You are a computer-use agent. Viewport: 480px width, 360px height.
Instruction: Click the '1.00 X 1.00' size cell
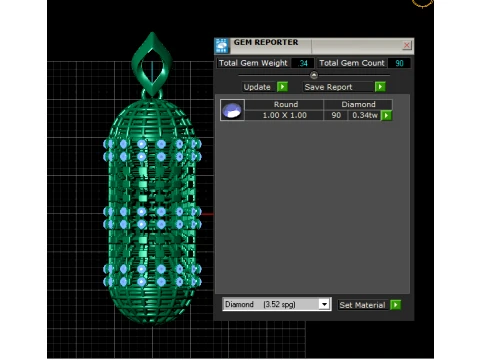tap(284, 115)
